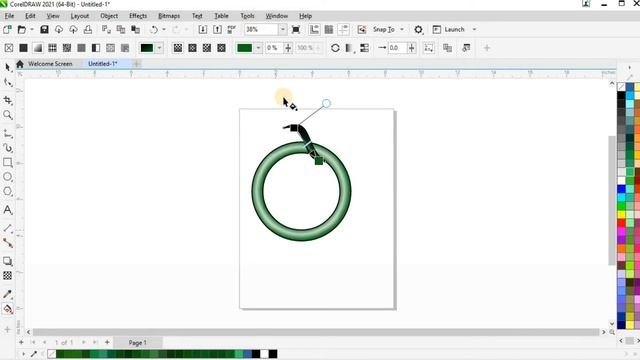Open the Options gear icon
The image size is (640, 360).
[x=418, y=29]
